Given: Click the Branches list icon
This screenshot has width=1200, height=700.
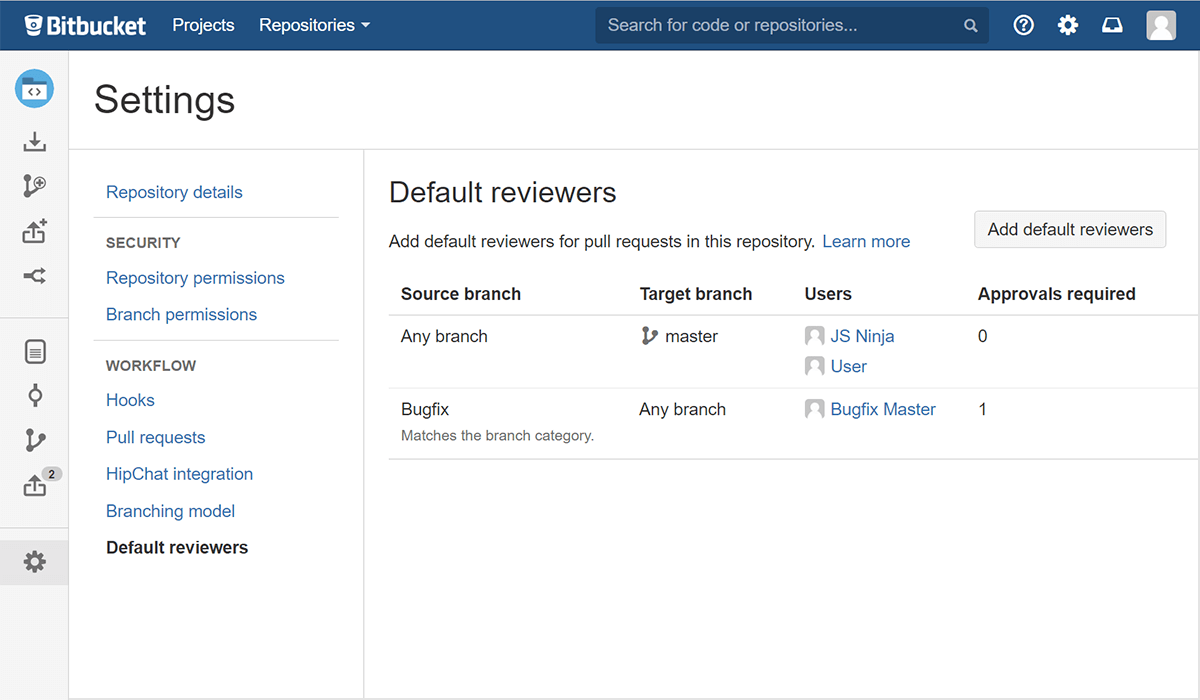Looking at the screenshot, I should coord(35,440).
